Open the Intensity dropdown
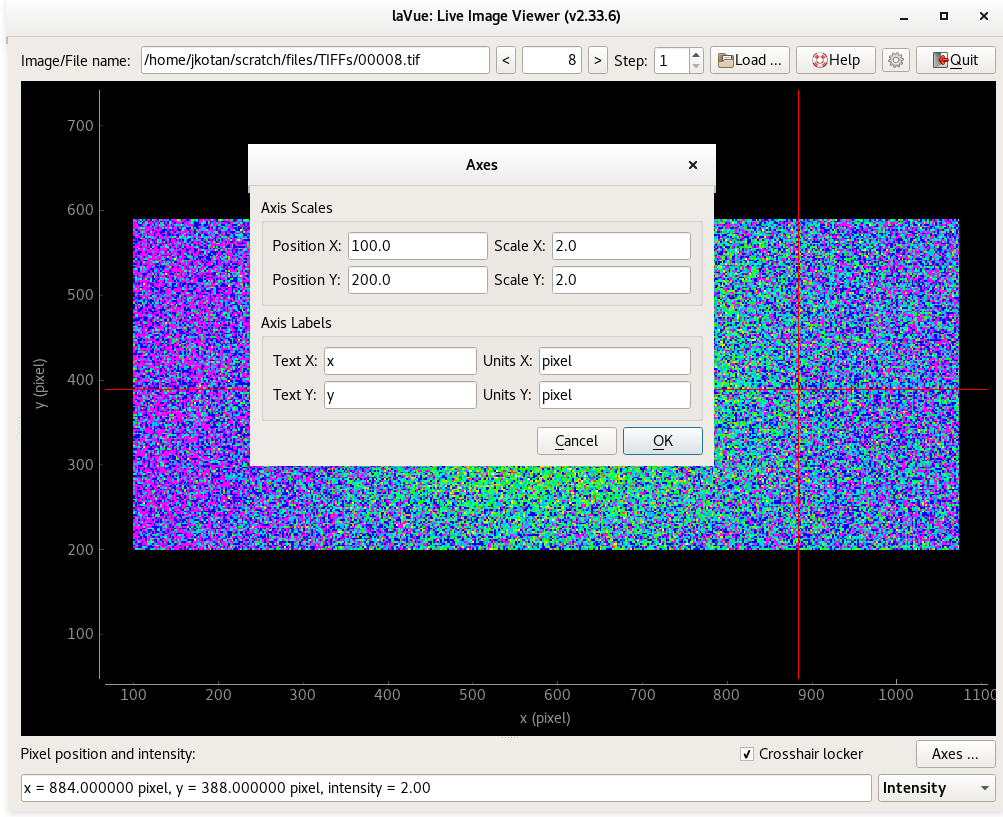Screen dimensions: 1003x817 pyautogui.click(x=937, y=788)
